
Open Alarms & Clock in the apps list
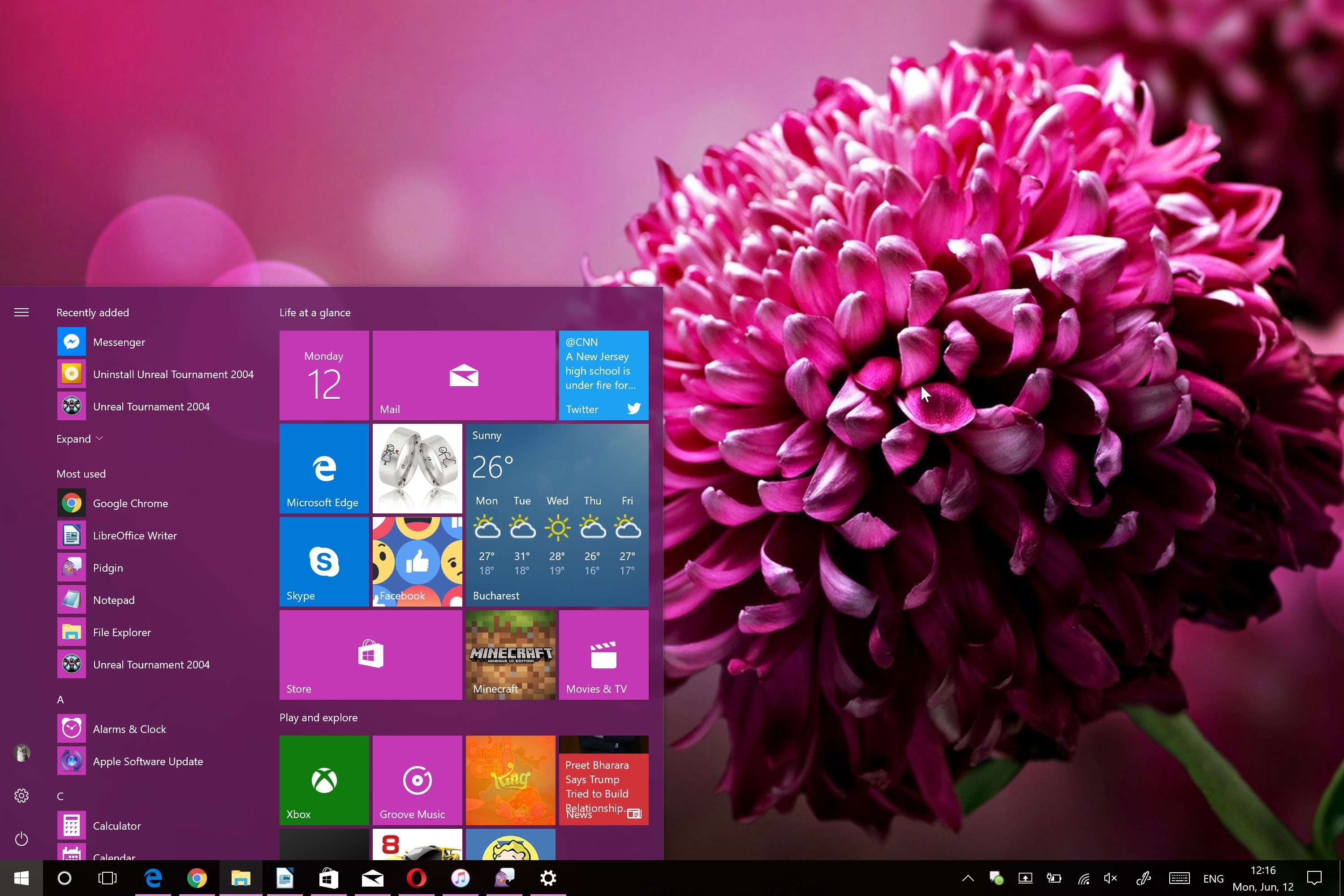click(x=129, y=728)
